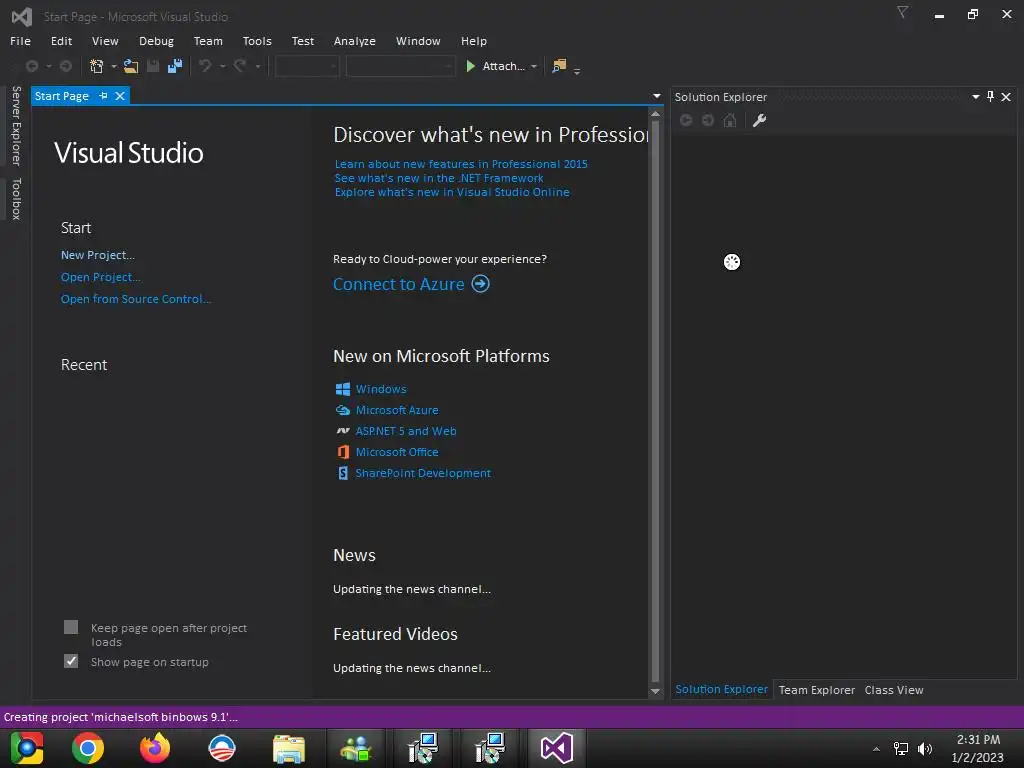Click the Solution Explorer Back arrow icon
The width and height of the screenshot is (1024, 768).
[686, 120]
